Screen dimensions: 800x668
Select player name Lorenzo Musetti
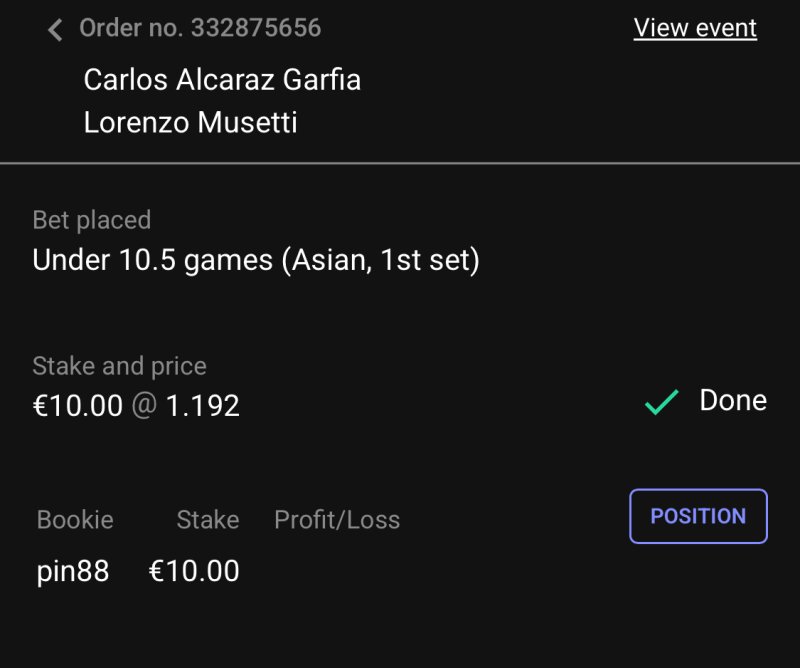[x=190, y=123]
